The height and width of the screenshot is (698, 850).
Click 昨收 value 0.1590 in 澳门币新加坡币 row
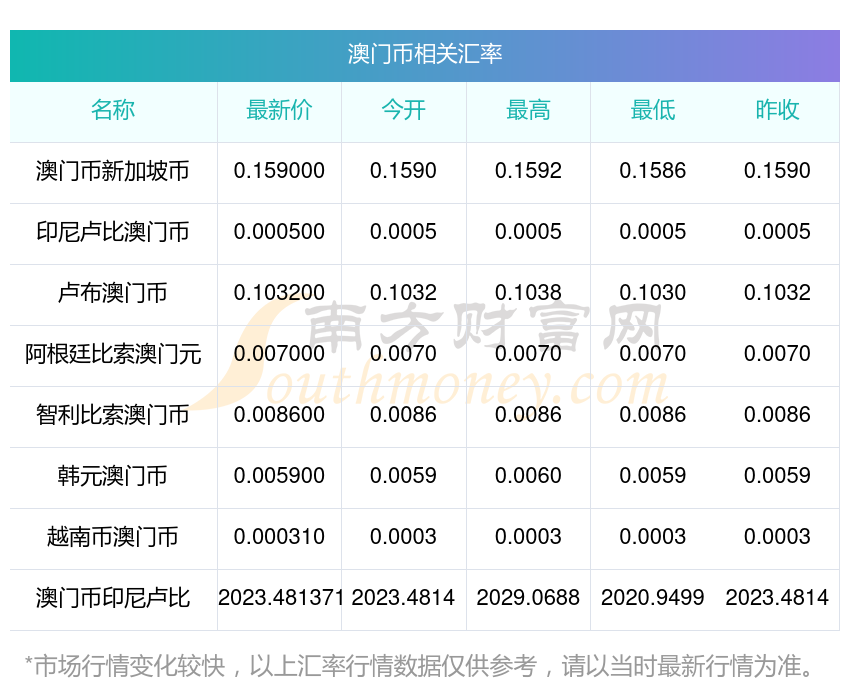[x=777, y=171]
